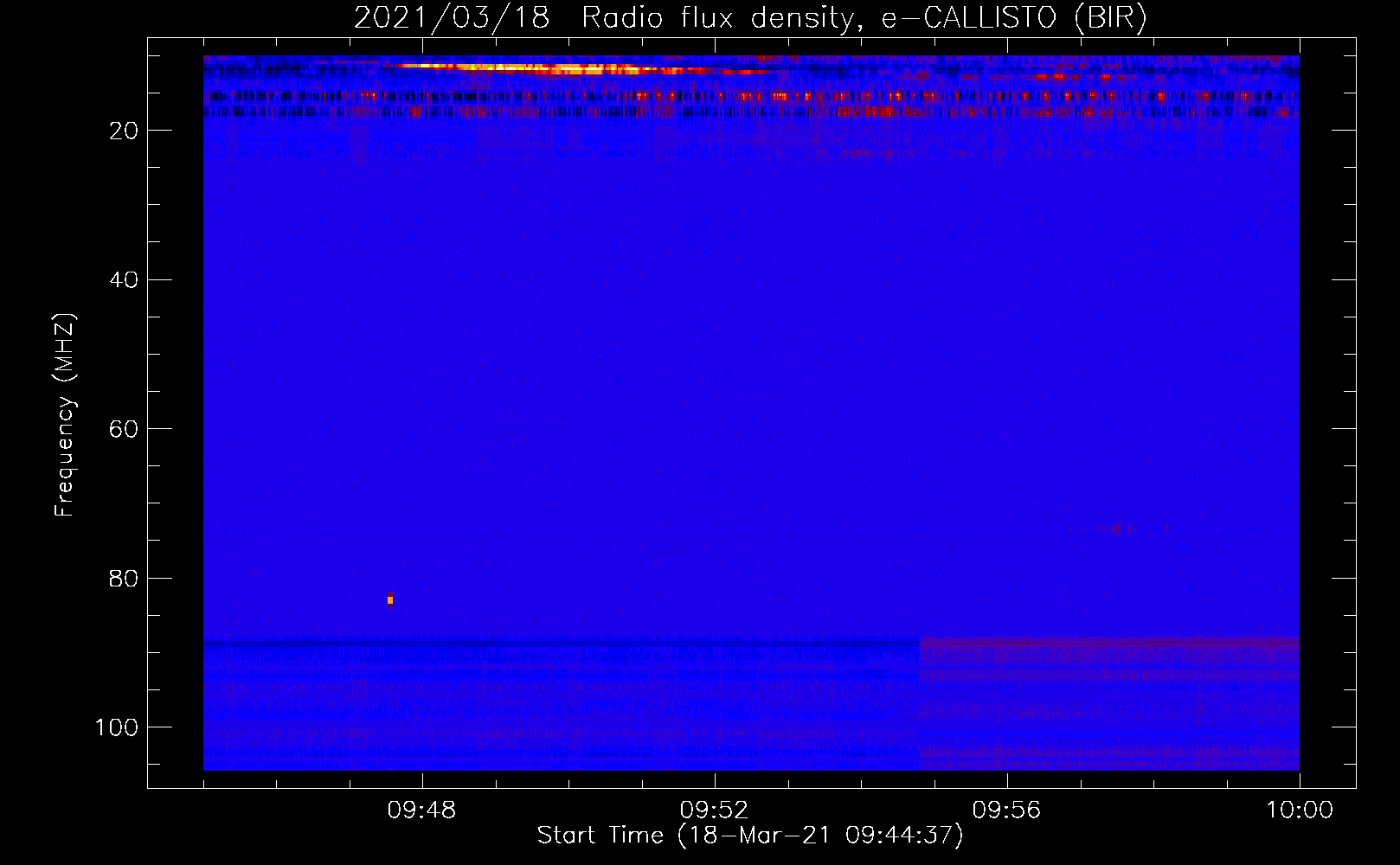Click the 60 MHz frequency tick label
This screenshot has height=865, width=1400.
125,429
